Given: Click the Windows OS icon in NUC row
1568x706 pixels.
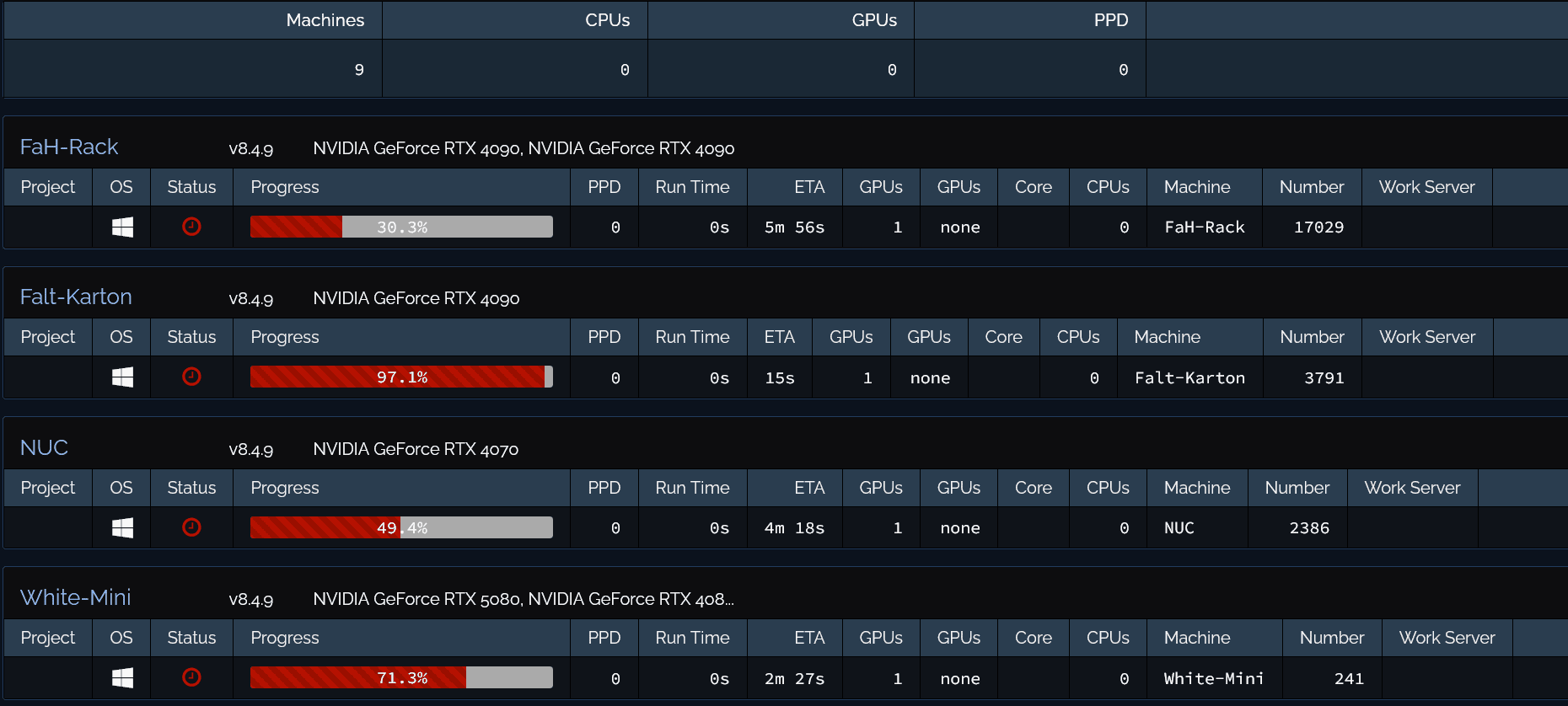Looking at the screenshot, I should (x=122, y=528).
